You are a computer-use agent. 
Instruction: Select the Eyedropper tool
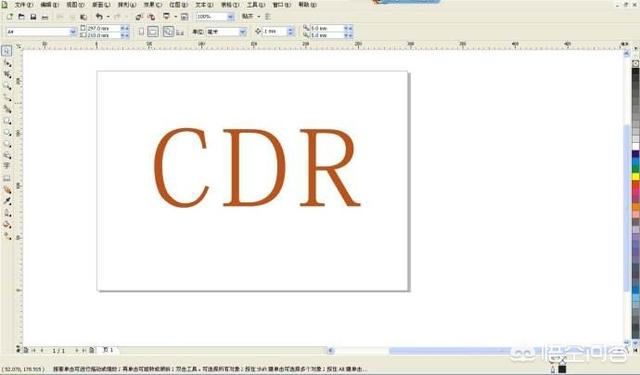click(7, 201)
